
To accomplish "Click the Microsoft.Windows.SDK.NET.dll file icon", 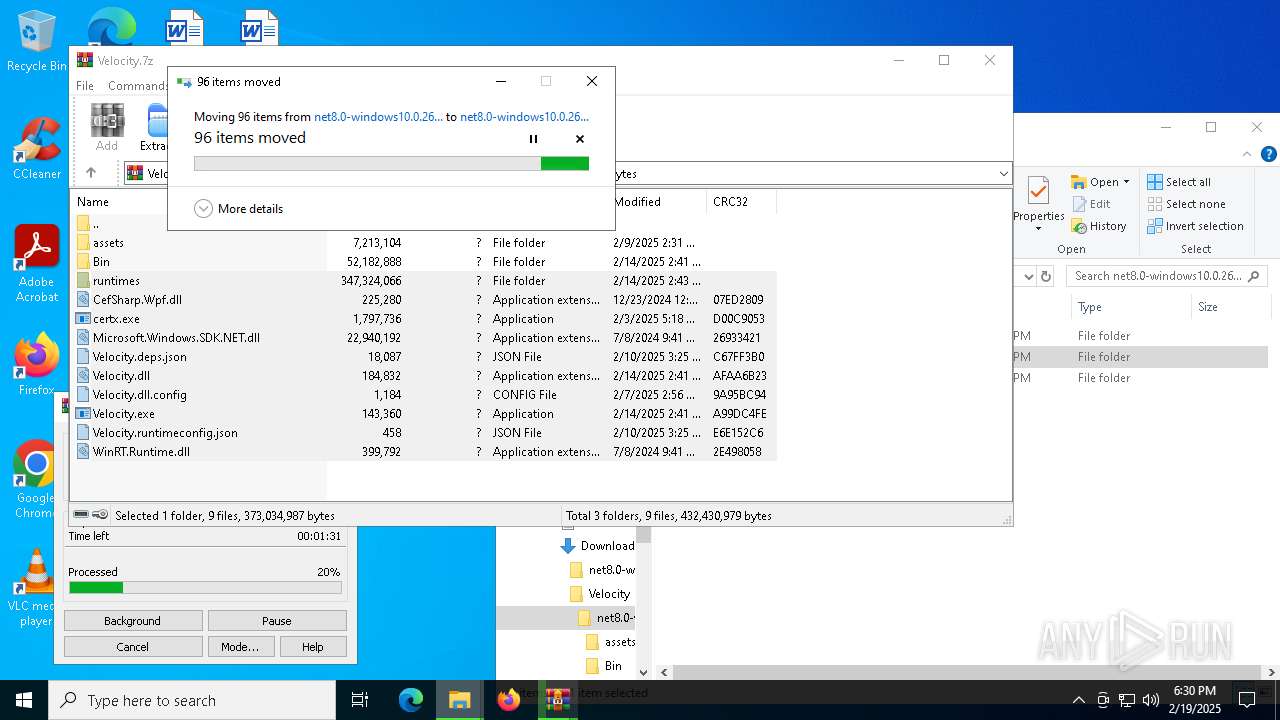I will (84, 338).
